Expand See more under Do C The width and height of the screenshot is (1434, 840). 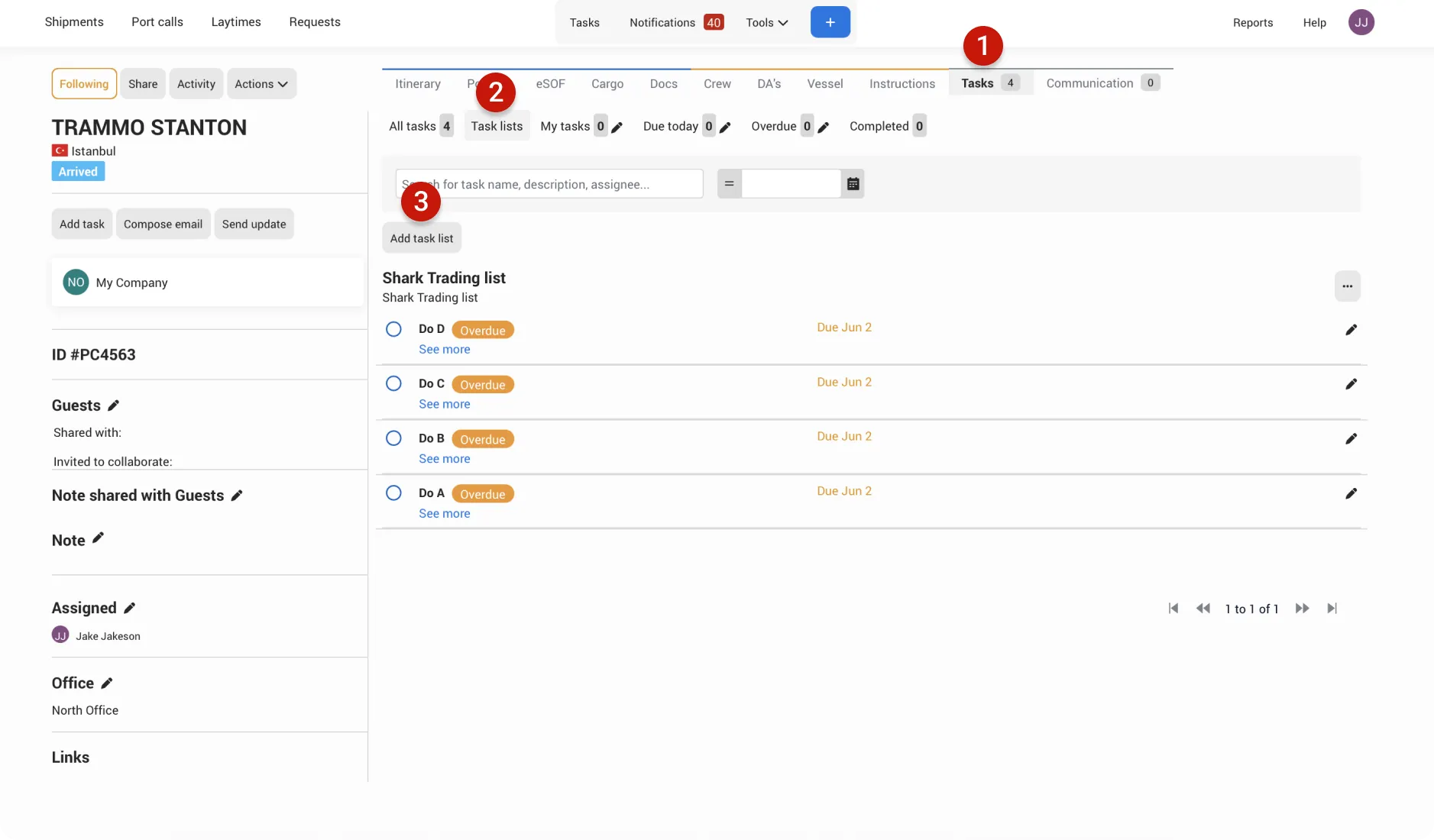coord(444,405)
